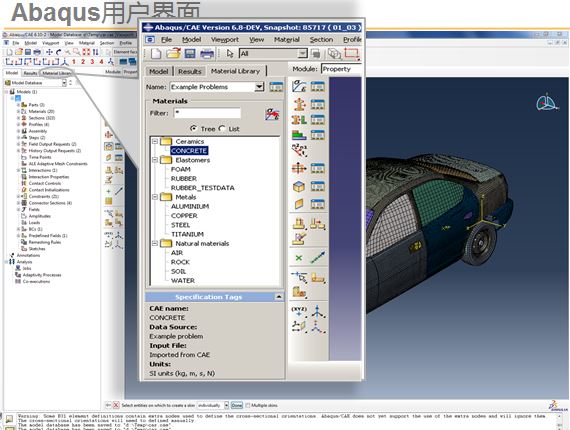Image resolution: width=570 pixels, height=430 pixels.
Task: Click Open folder icon in zoomed toolbar
Action: (x=173, y=54)
